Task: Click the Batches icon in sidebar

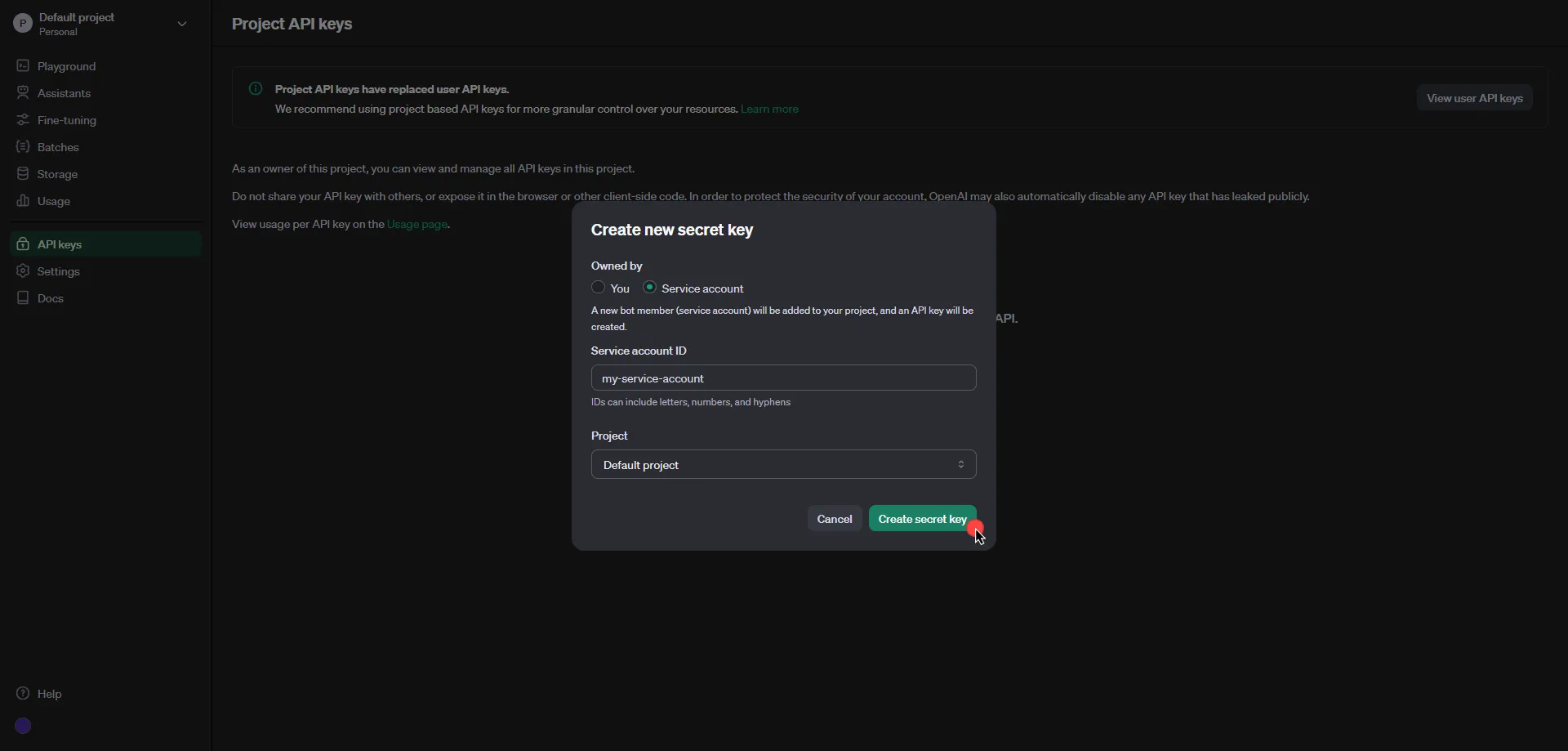Action: tap(23, 147)
